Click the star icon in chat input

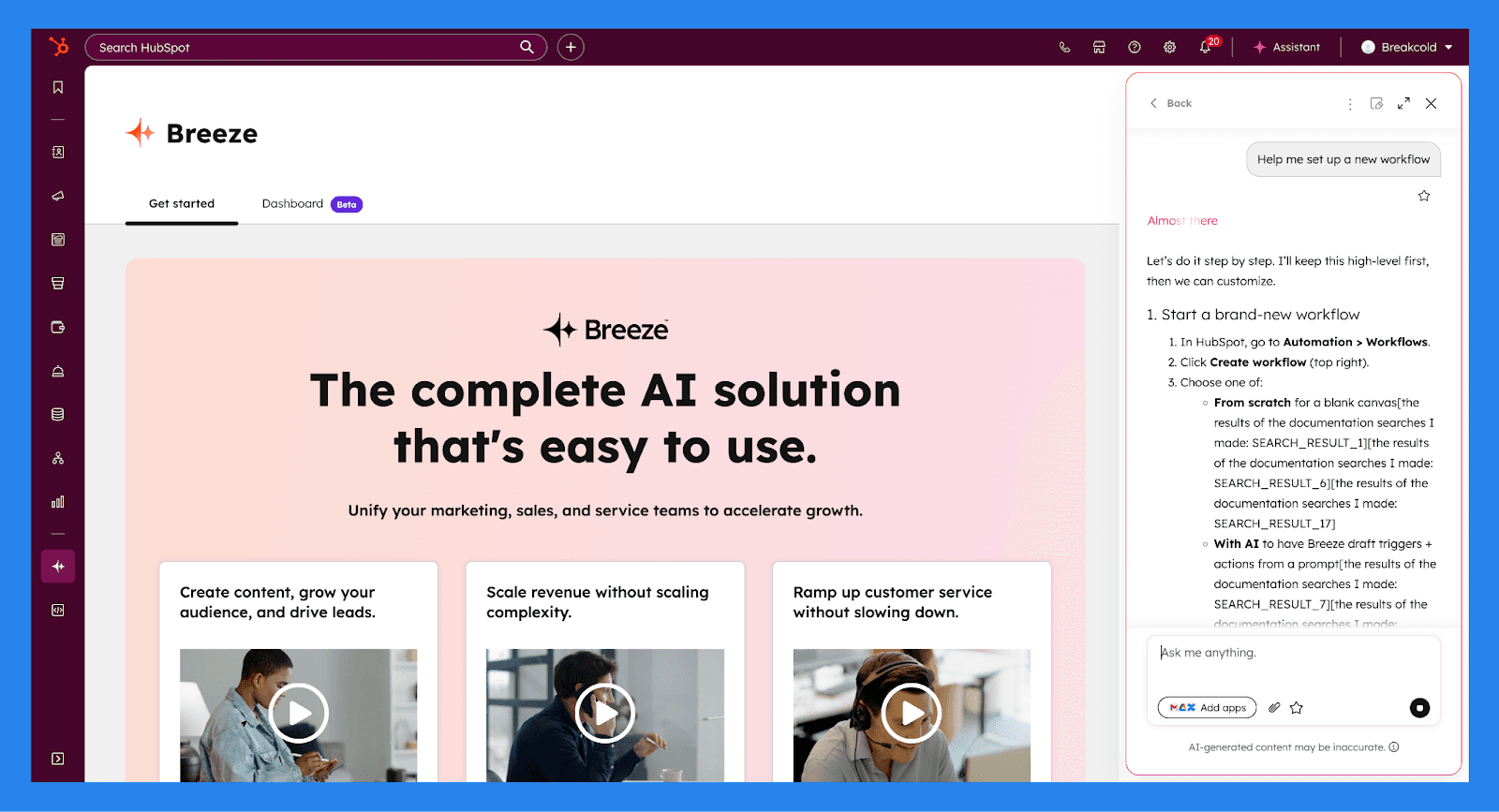pos(1297,708)
